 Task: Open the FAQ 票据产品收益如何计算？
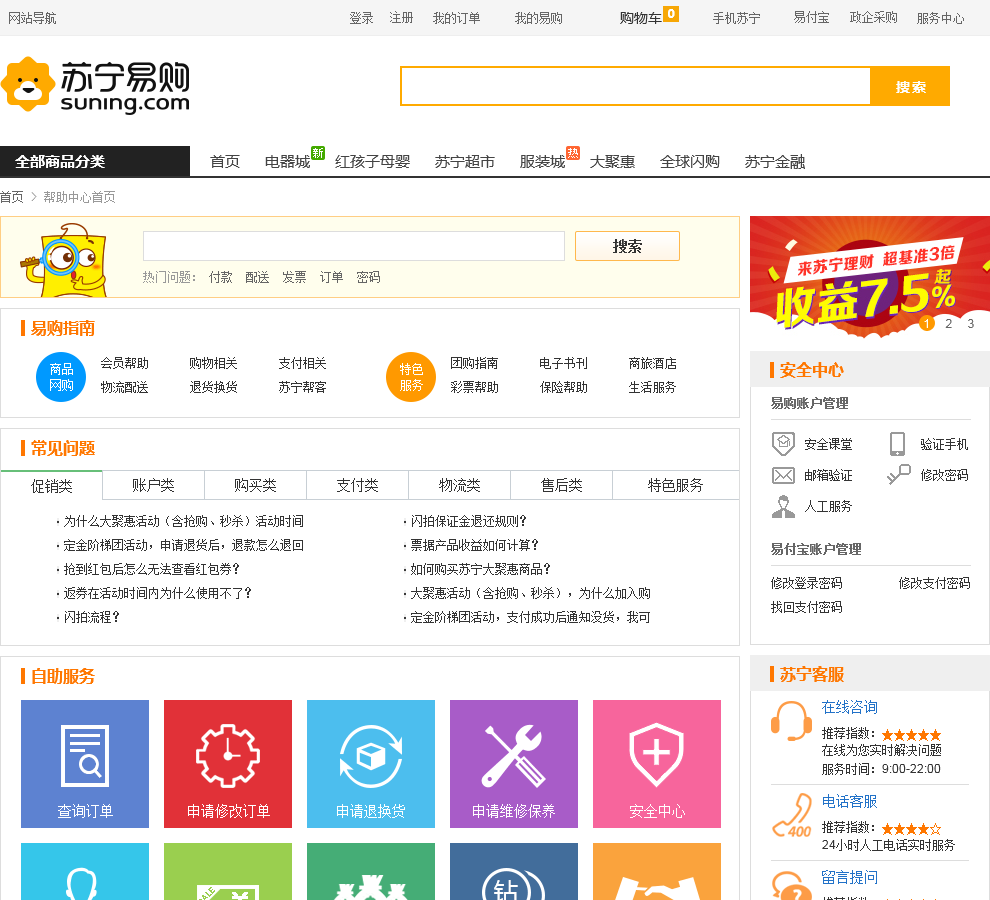click(x=474, y=545)
